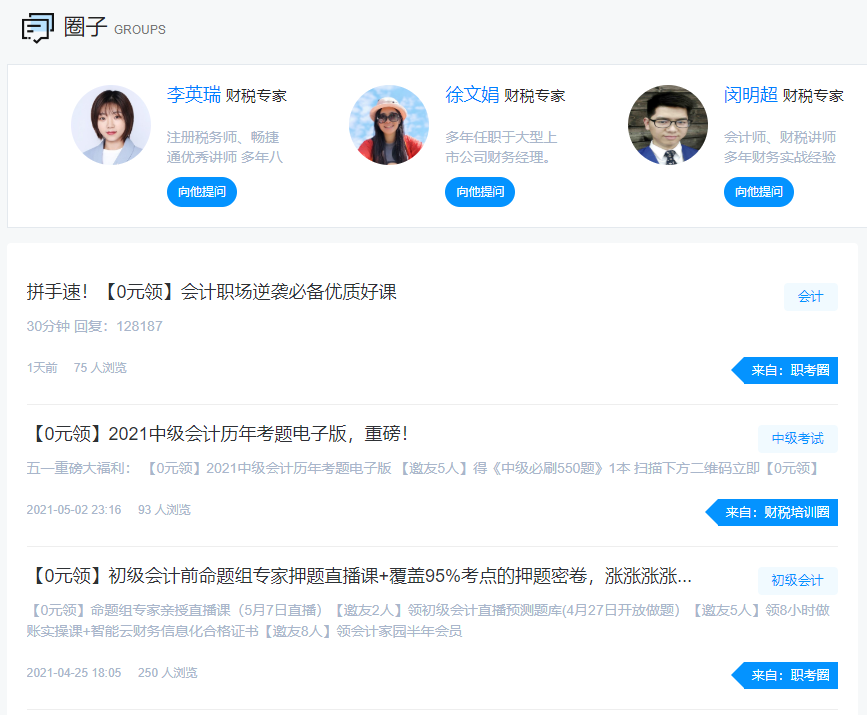Click 向他提问 button under 李英瑞

pos(202,192)
